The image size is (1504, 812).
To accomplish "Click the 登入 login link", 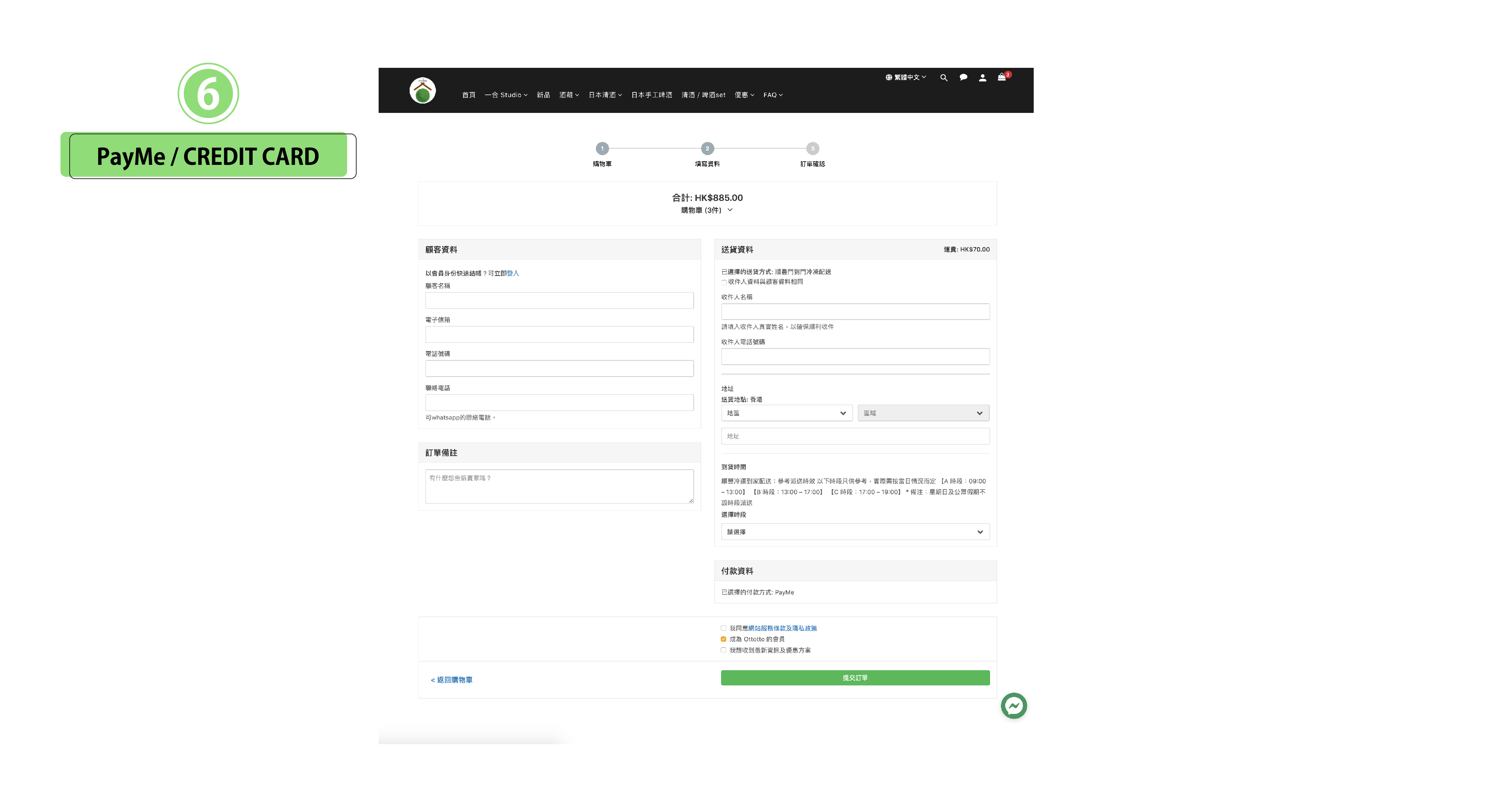I will pyautogui.click(x=513, y=273).
